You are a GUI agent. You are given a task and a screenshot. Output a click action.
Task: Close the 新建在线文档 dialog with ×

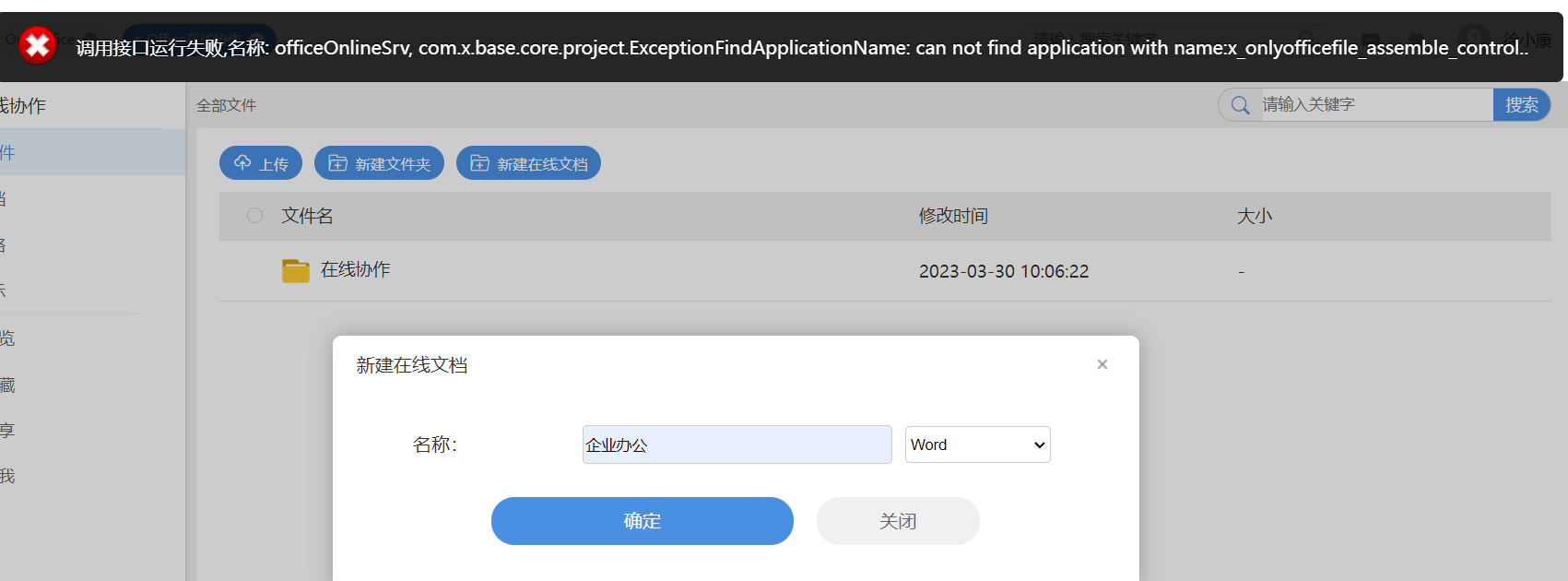pos(1102,364)
